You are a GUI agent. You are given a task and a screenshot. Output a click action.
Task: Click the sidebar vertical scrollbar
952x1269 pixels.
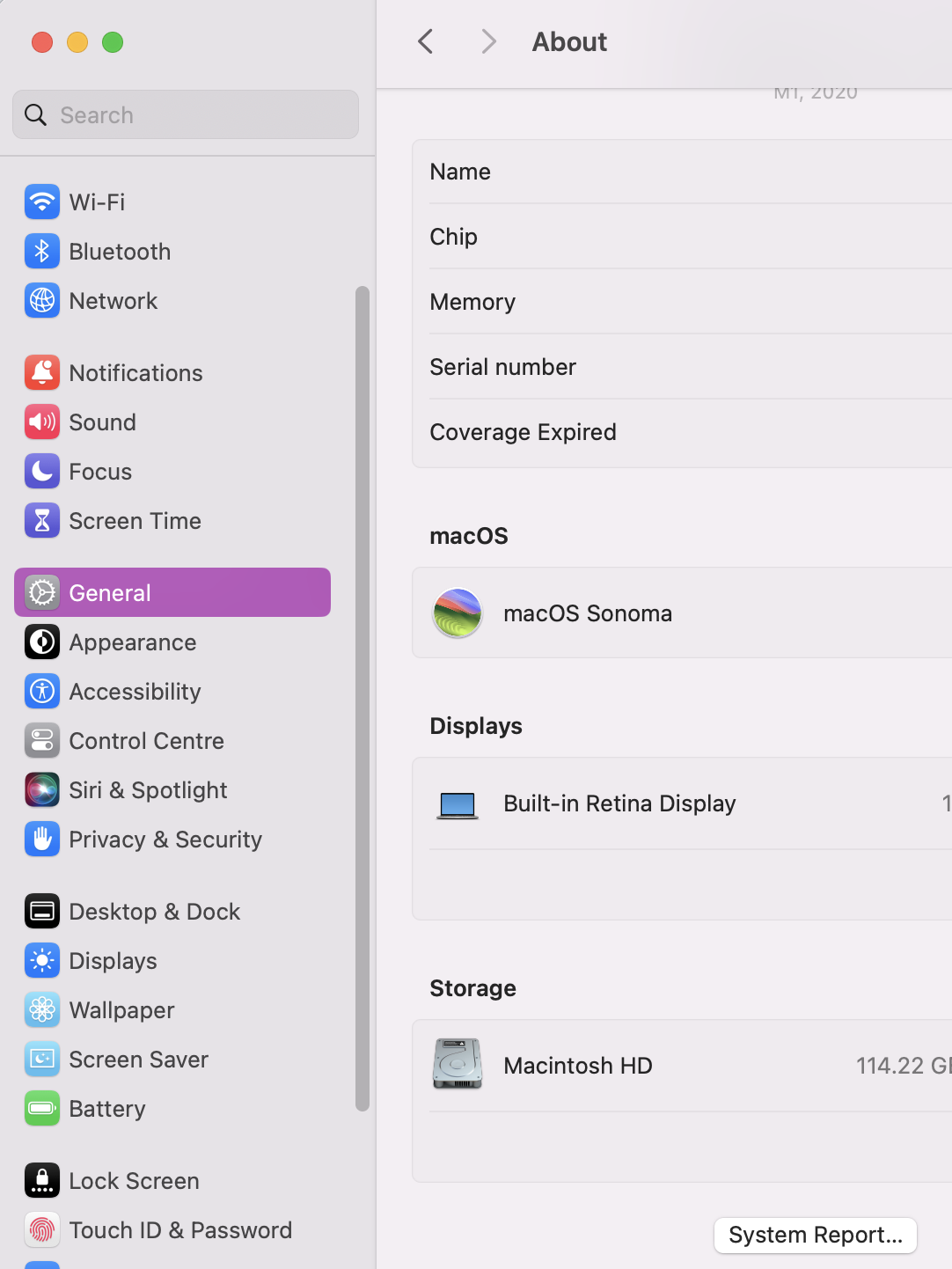point(362,698)
